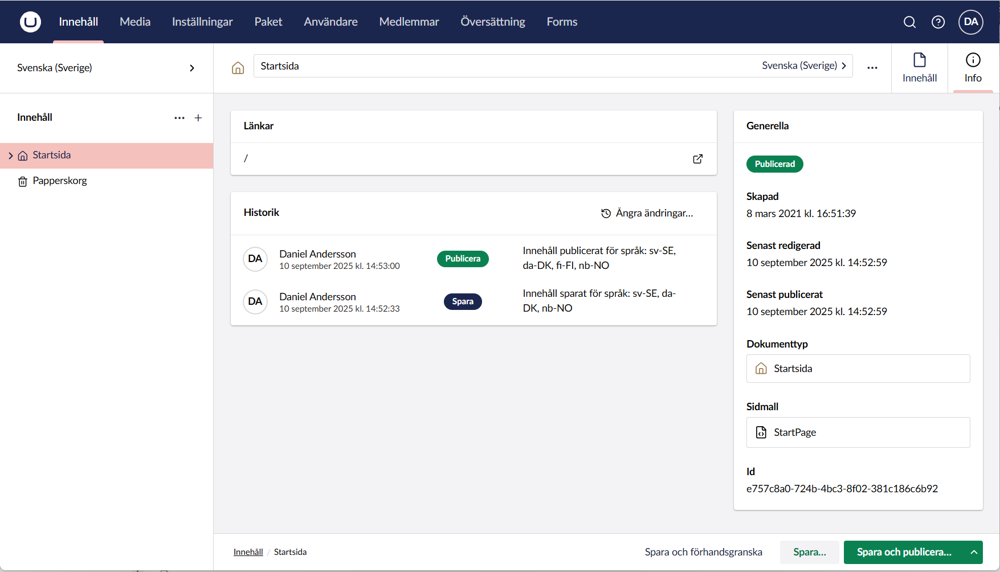This screenshot has height=572, width=1000.
Task: Open the search magnifier icon
Action: [x=909, y=22]
